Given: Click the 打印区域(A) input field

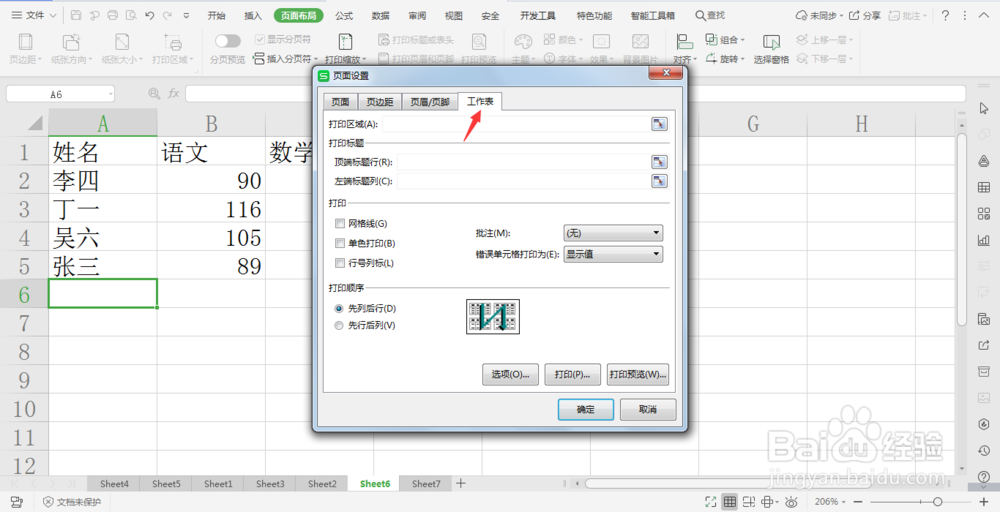Looking at the screenshot, I should click(x=516, y=124).
